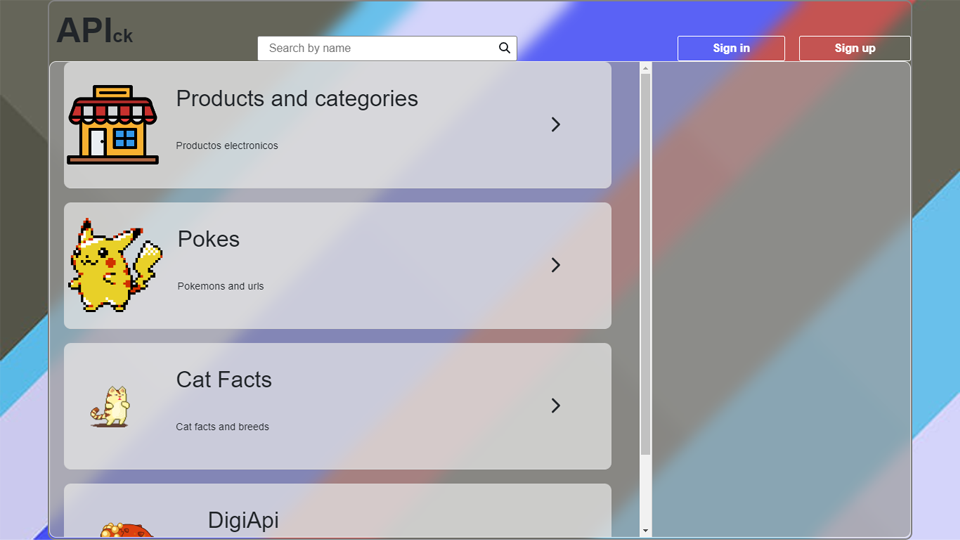Select the Pokes title

point(208,239)
